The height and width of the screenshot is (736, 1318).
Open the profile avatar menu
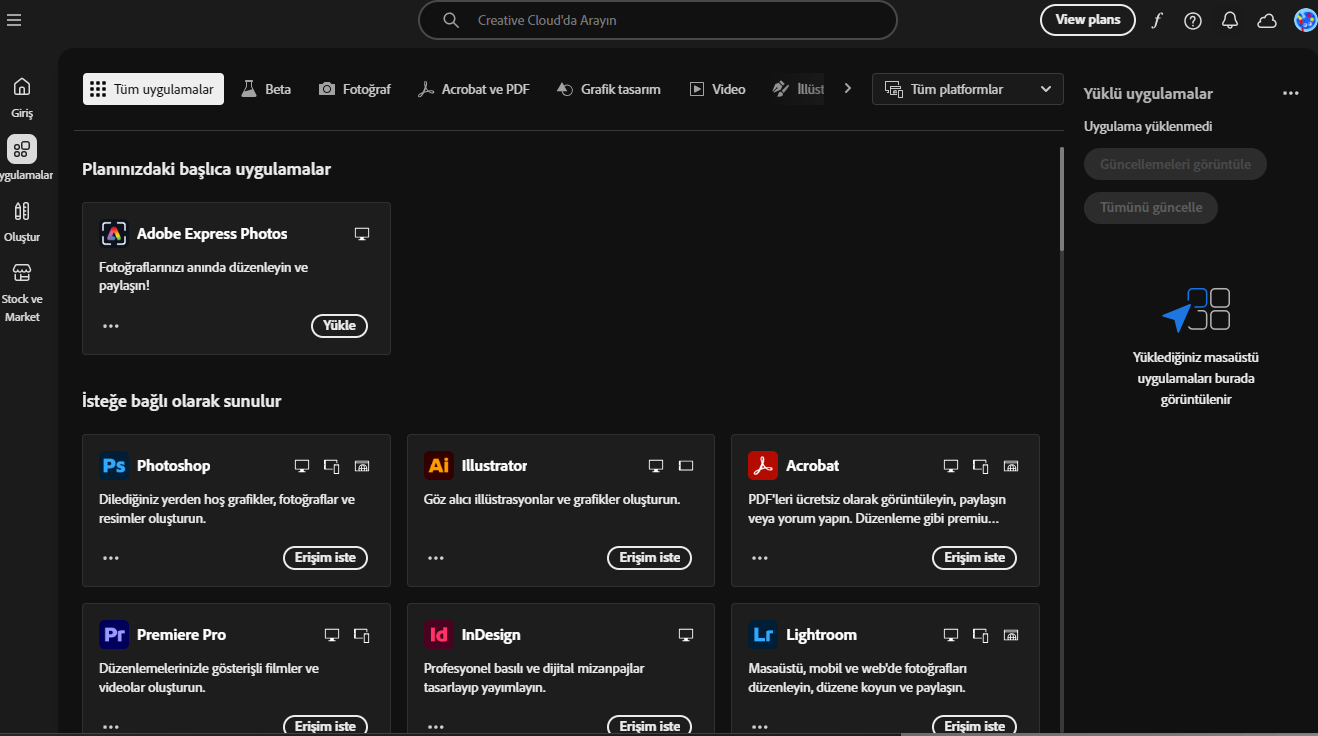(x=1305, y=20)
